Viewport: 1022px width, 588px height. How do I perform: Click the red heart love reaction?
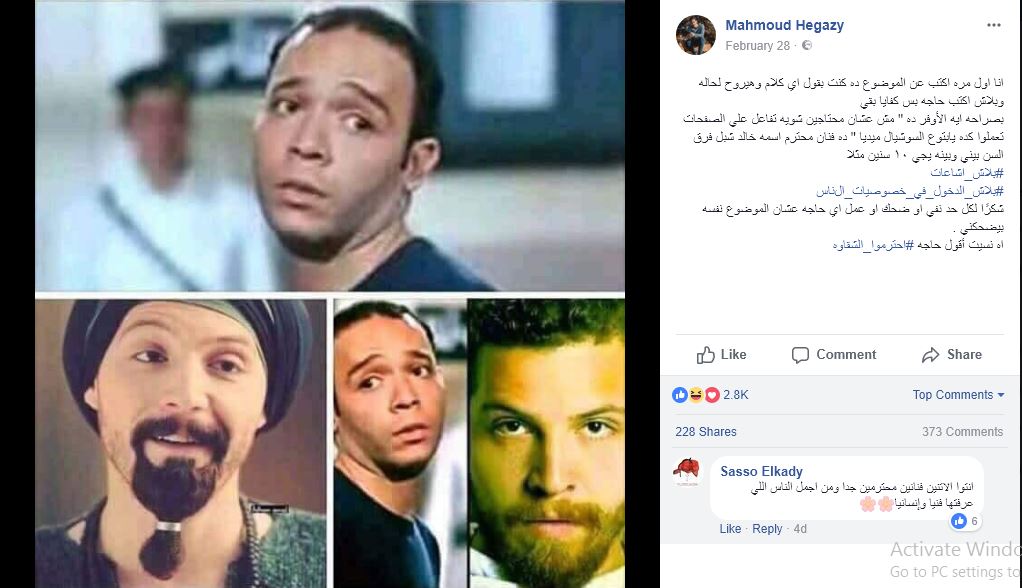[x=712, y=395]
